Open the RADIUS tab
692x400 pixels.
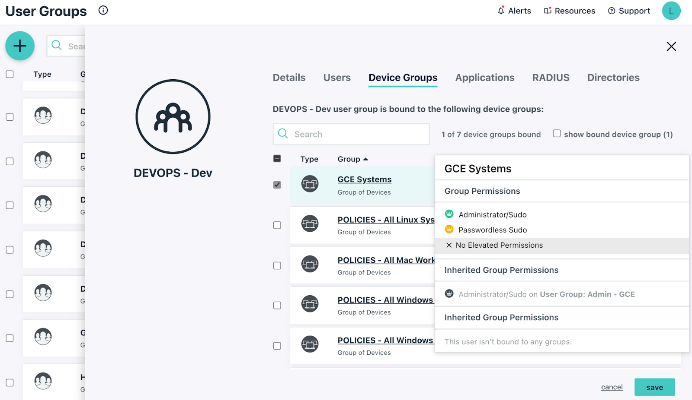point(550,78)
